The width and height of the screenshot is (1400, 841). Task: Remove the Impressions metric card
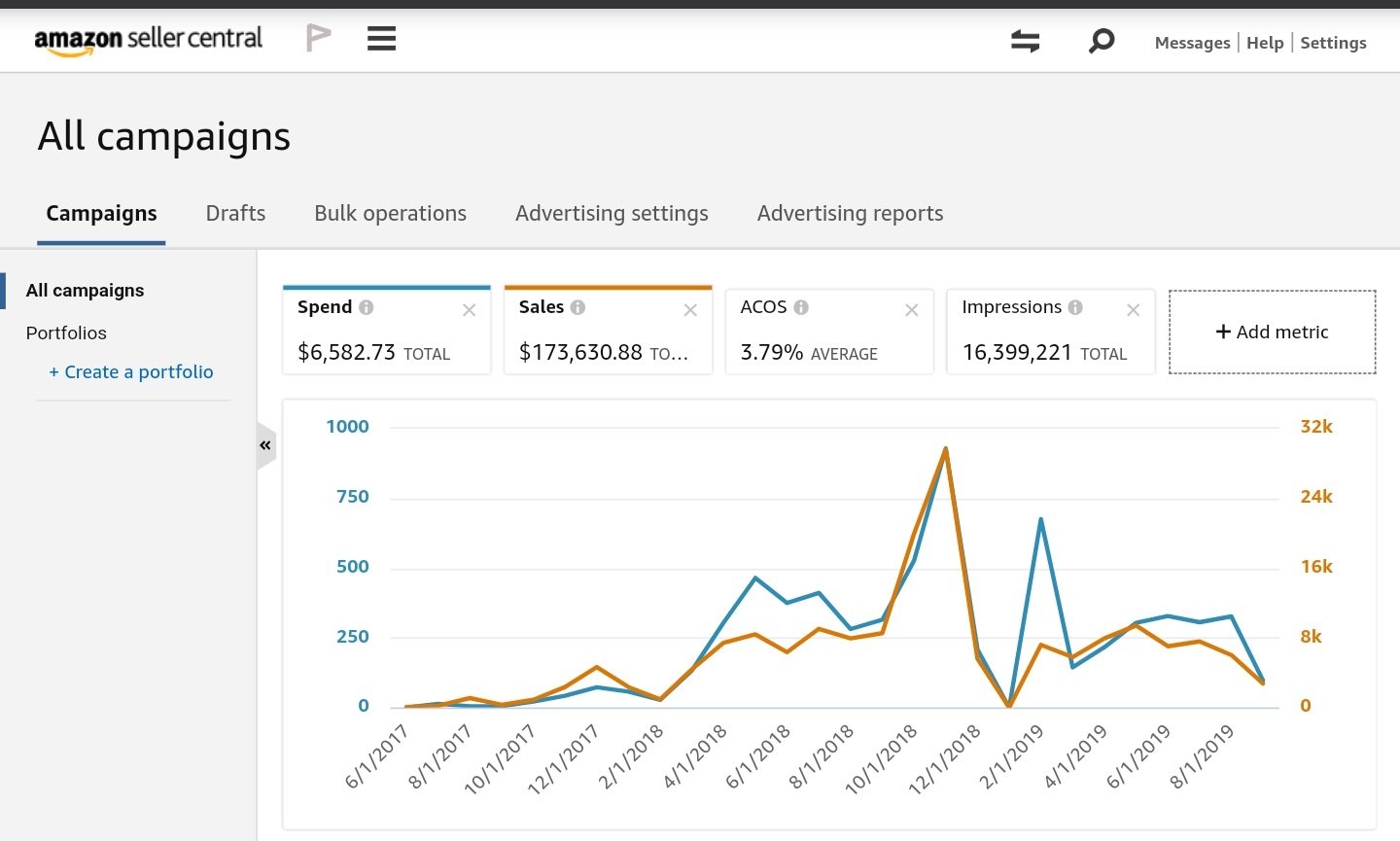(x=1133, y=310)
